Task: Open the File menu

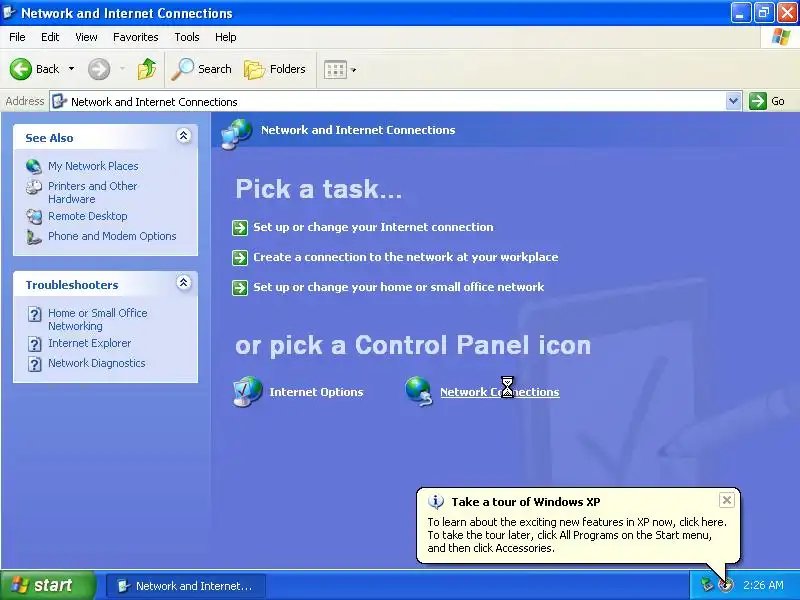Action: (17, 37)
